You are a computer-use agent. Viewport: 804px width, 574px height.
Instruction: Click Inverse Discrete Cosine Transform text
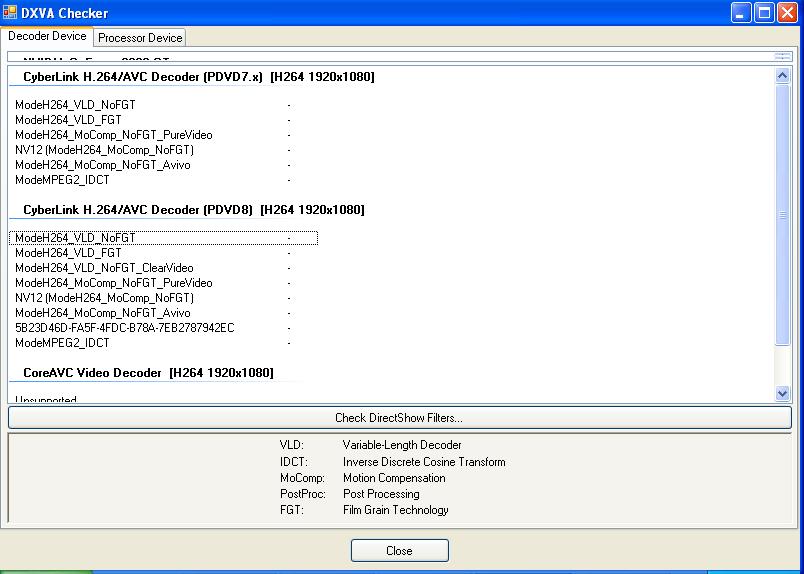pyautogui.click(x=424, y=462)
